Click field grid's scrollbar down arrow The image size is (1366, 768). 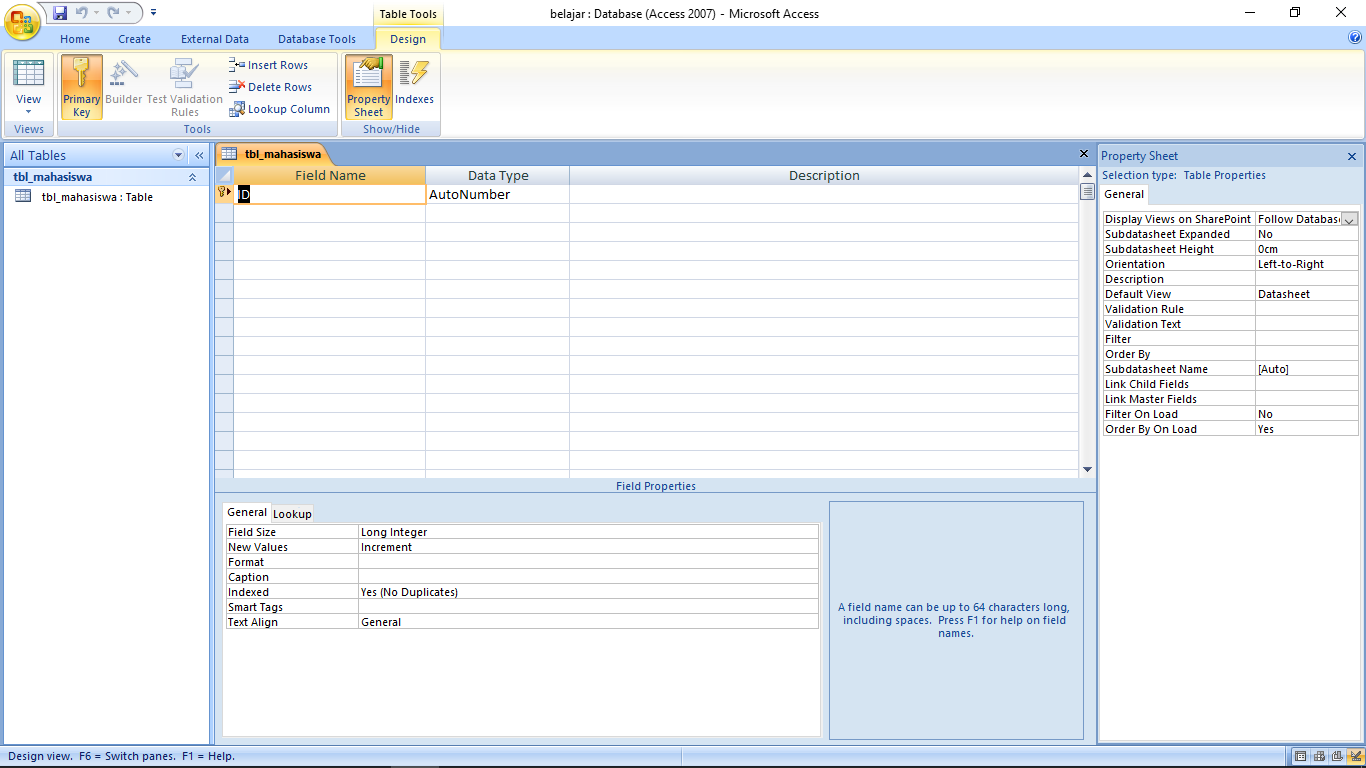pos(1087,469)
